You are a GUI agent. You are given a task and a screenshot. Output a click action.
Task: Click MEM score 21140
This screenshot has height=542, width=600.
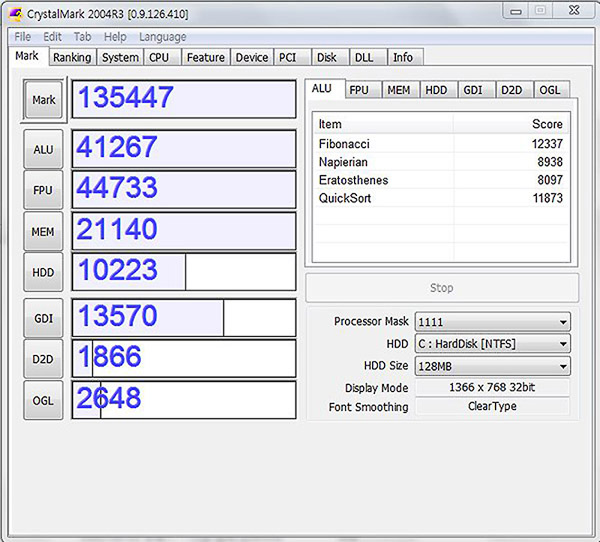(x=184, y=231)
